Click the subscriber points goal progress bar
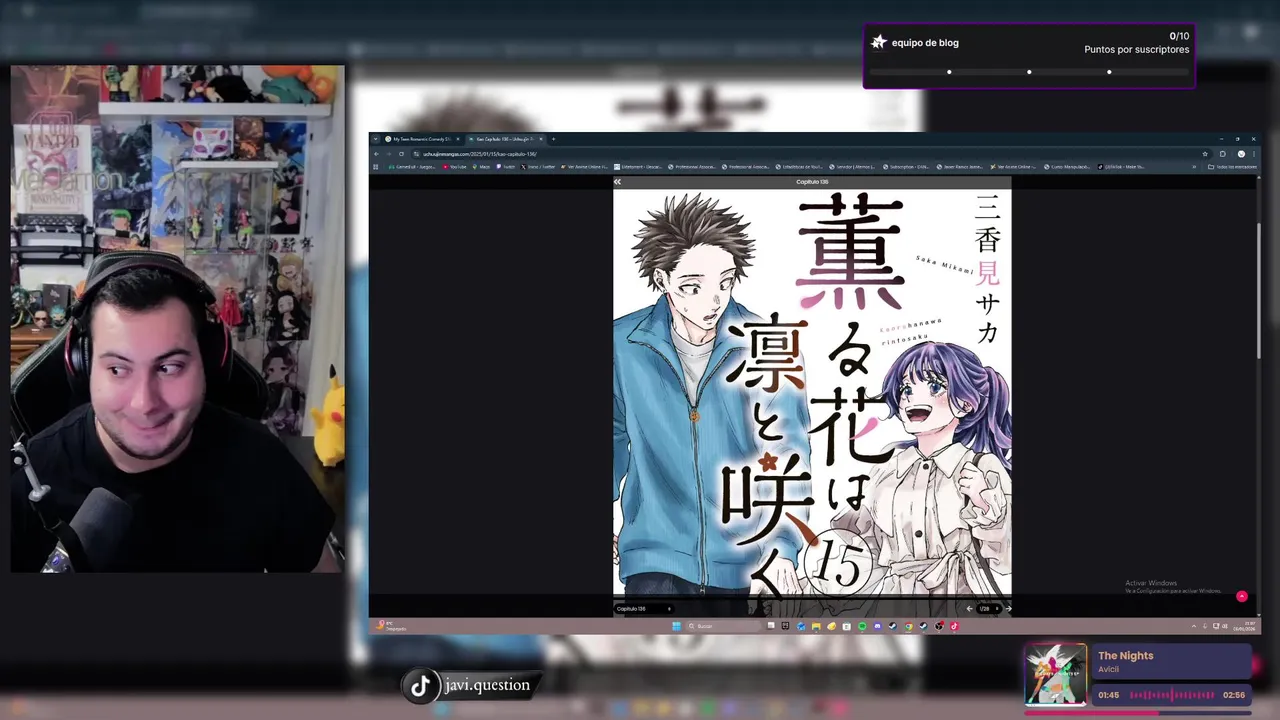 (1029, 72)
